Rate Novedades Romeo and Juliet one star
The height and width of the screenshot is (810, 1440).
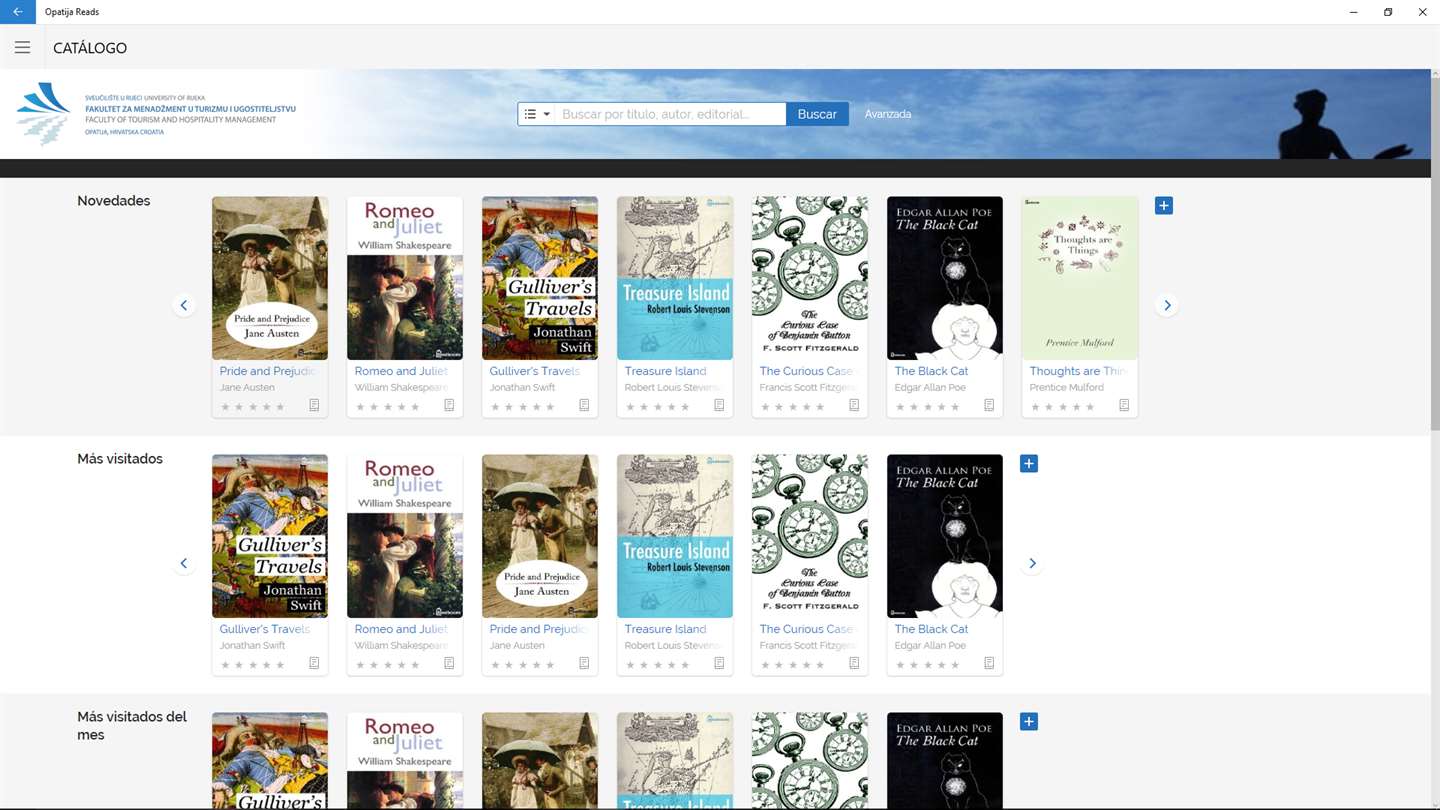coord(361,407)
